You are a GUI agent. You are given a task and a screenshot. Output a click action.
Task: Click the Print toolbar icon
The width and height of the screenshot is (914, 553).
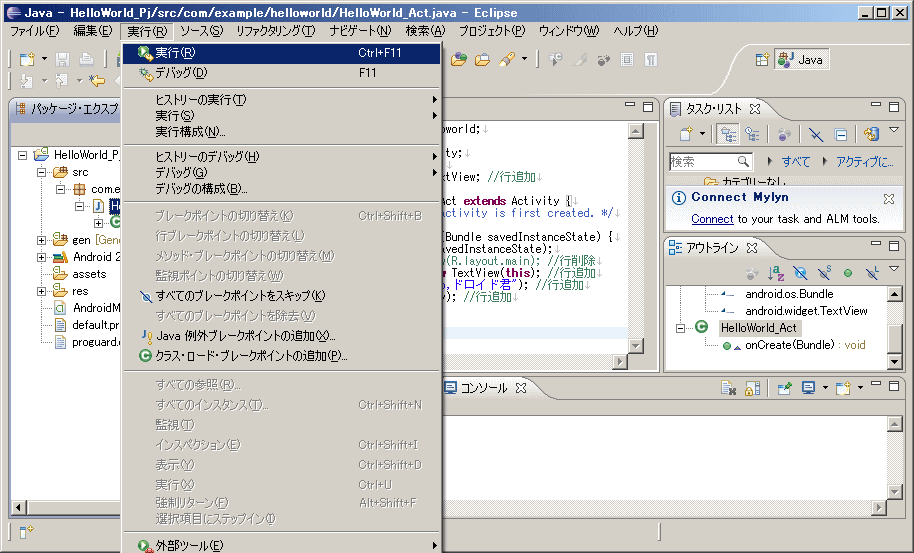point(86,59)
